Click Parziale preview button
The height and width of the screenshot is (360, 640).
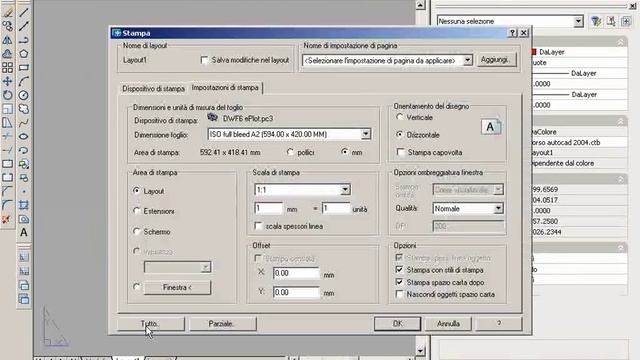coord(222,324)
